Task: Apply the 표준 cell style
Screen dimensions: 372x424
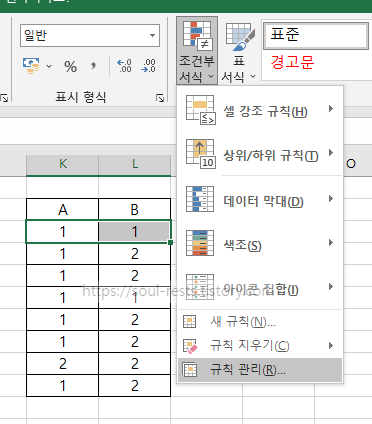Action: (316, 35)
